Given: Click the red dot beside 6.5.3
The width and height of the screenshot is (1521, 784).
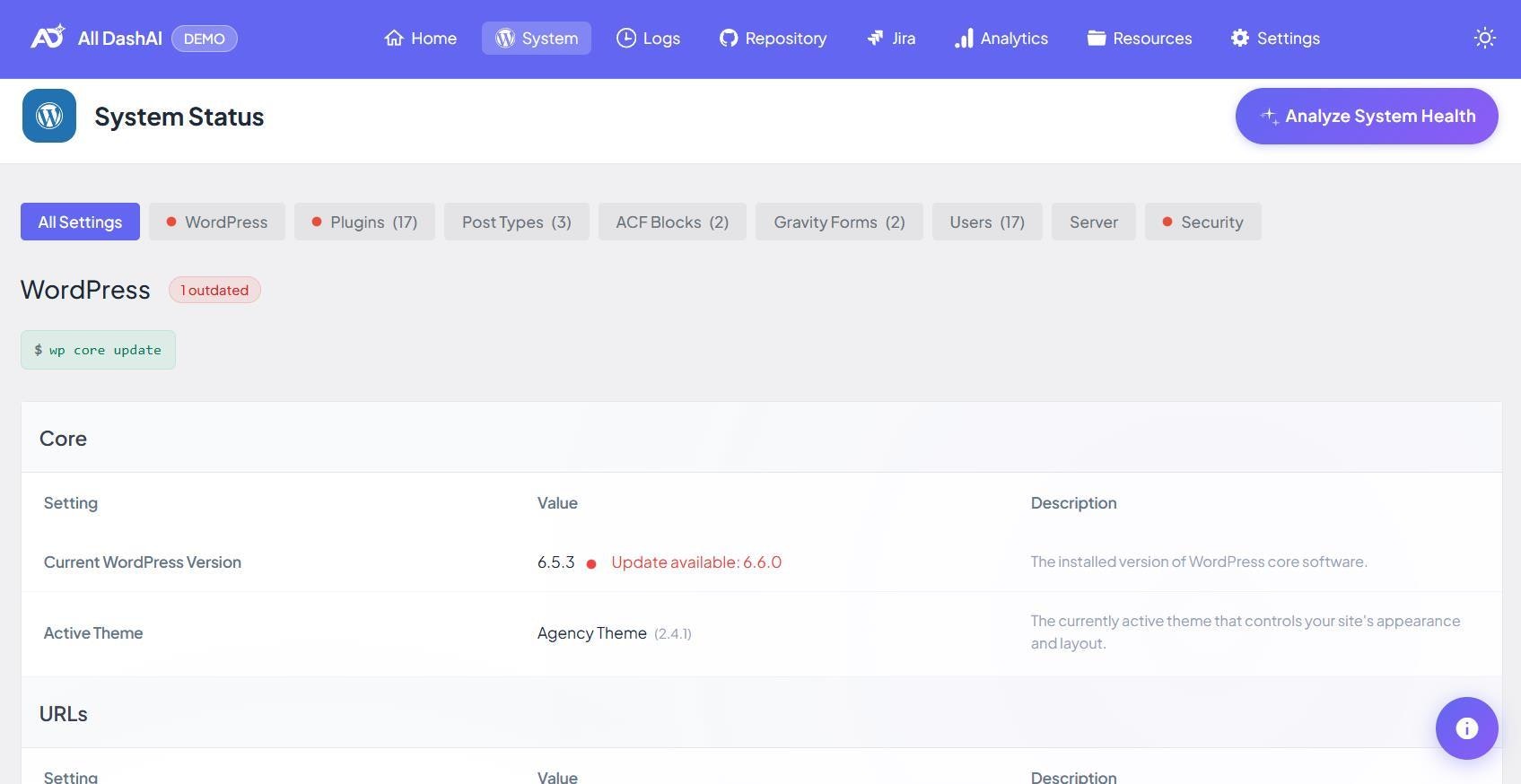Looking at the screenshot, I should click(591, 564).
